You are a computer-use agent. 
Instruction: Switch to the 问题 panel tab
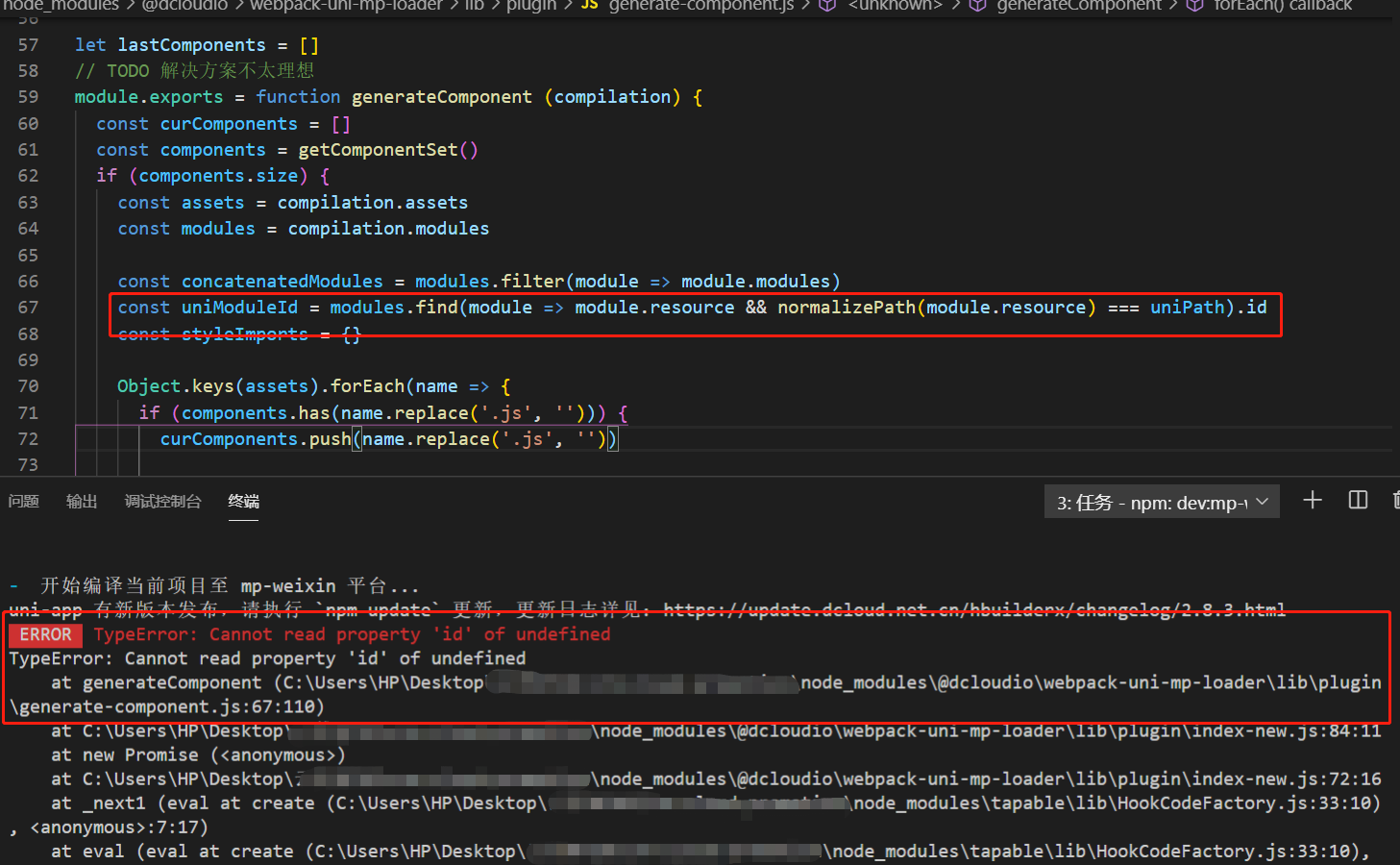click(x=23, y=501)
